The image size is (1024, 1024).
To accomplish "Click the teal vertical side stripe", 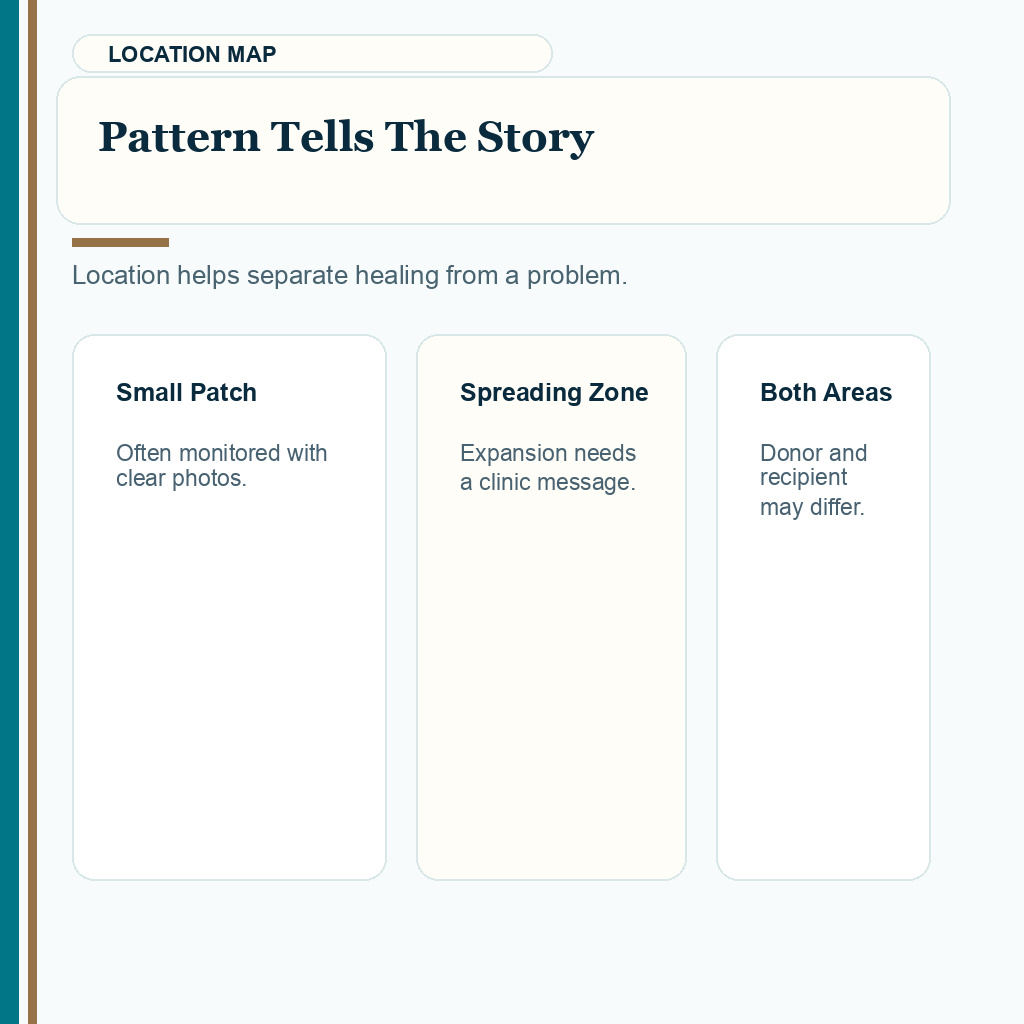I will 9,512.
